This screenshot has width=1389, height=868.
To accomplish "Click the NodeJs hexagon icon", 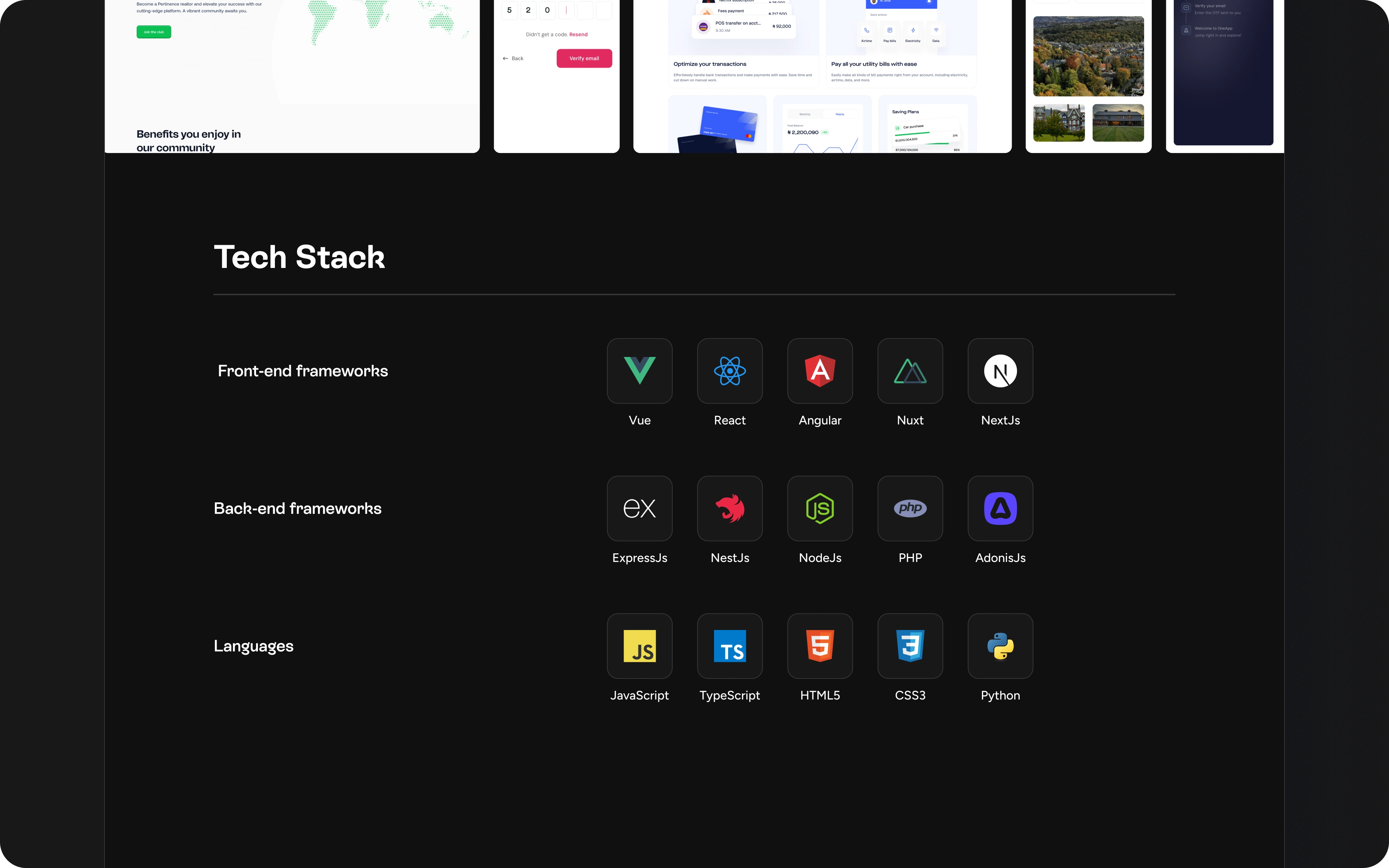I will (x=820, y=508).
